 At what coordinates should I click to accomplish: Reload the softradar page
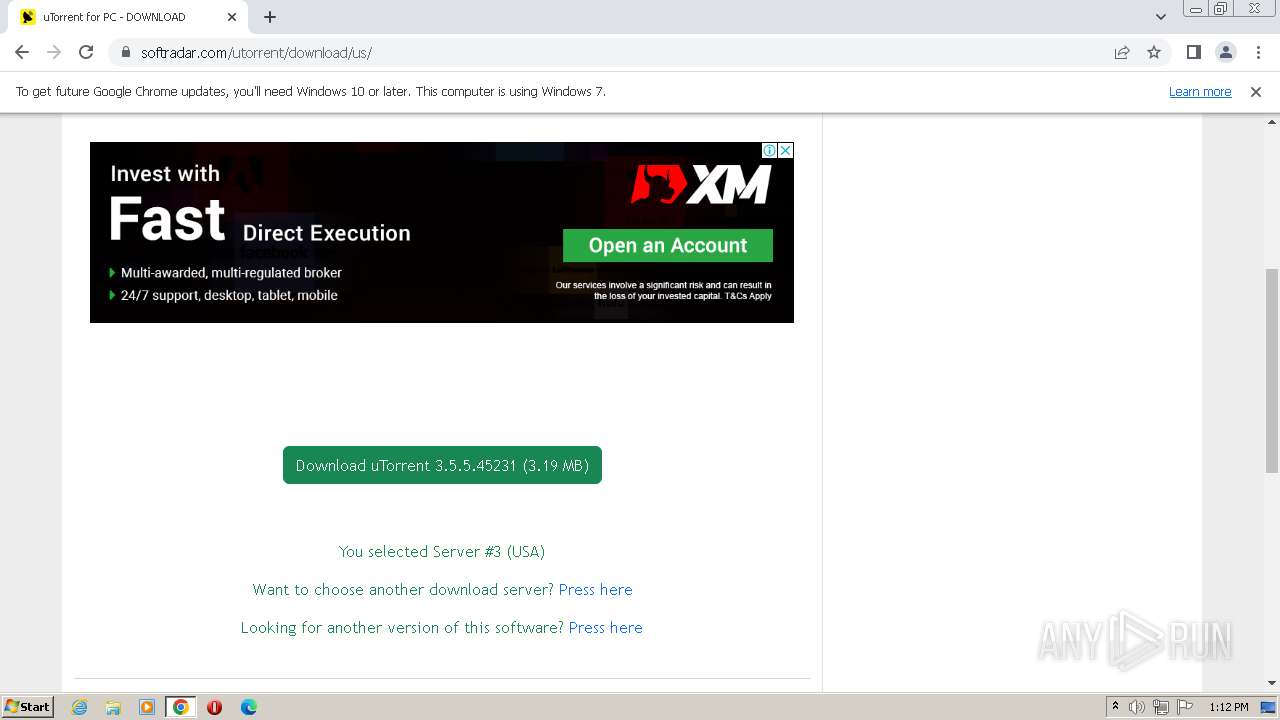click(x=86, y=52)
